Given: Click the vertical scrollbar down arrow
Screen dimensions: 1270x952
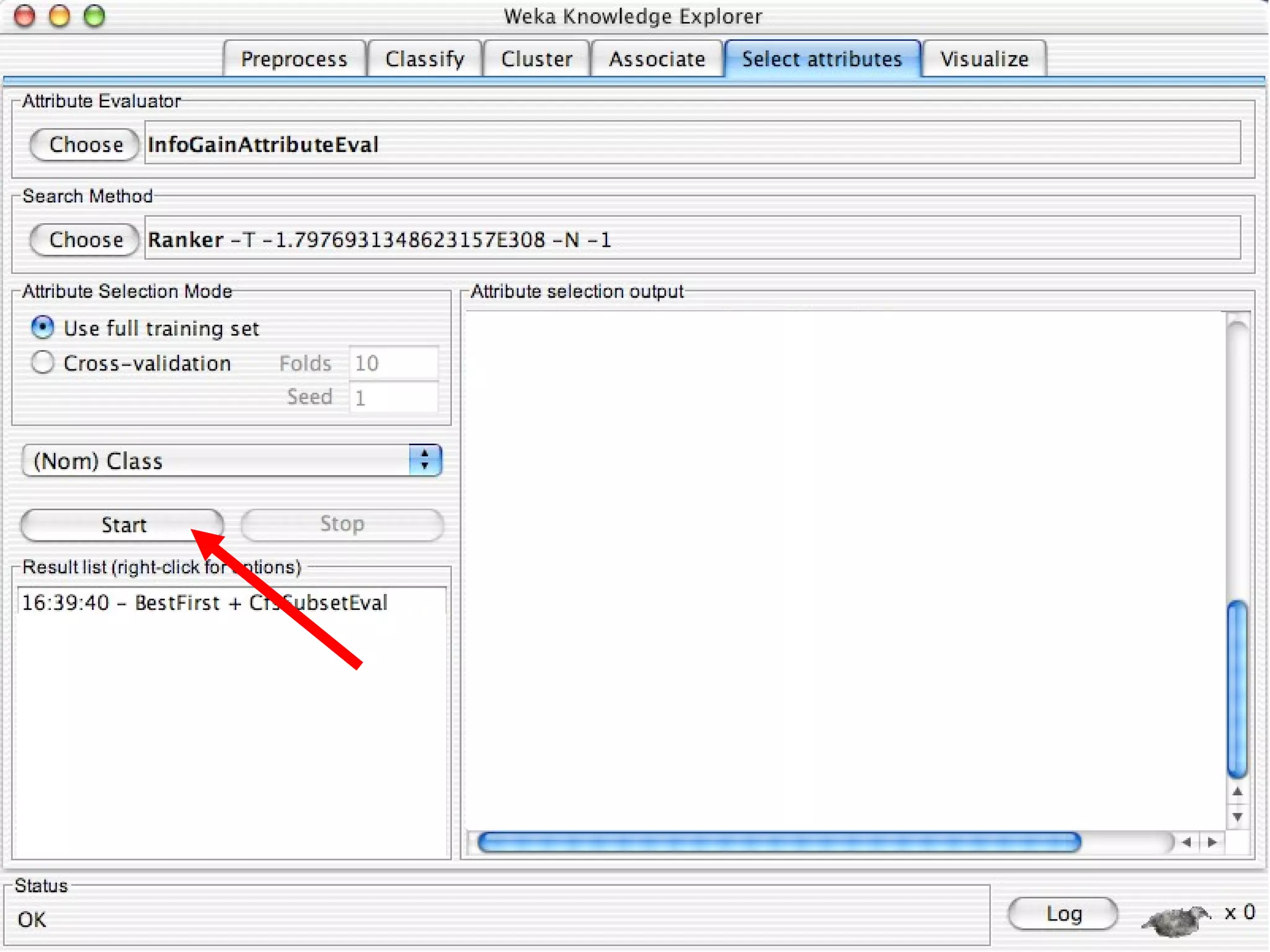Looking at the screenshot, I should [1237, 817].
